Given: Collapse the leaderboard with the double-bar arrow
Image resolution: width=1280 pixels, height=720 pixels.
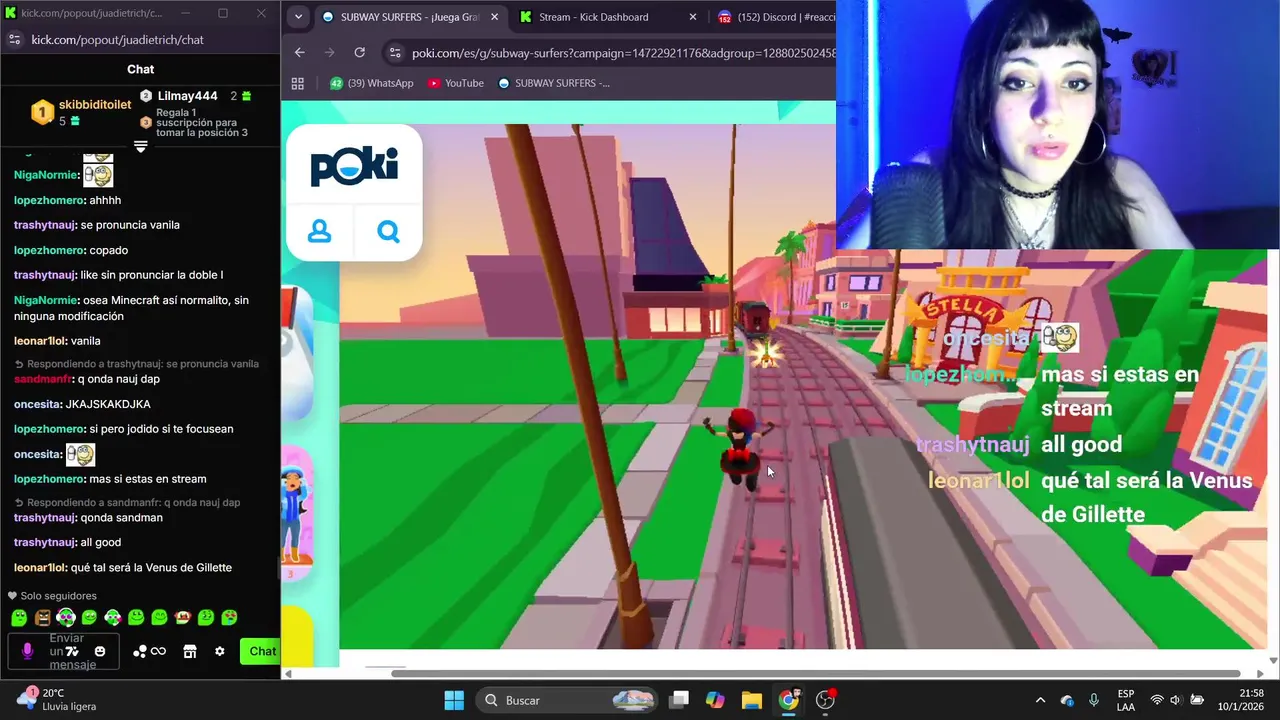Looking at the screenshot, I should click(x=141, y=146).
